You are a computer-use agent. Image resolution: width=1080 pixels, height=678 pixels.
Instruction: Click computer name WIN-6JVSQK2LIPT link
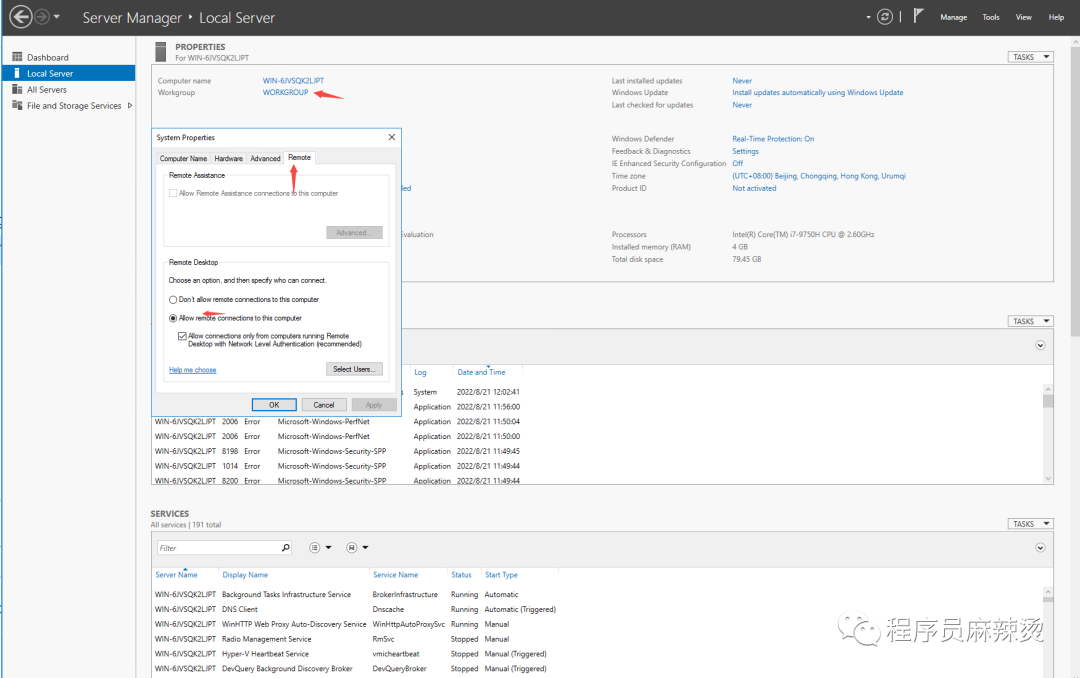pyautogui.click(x=293, y=81)
